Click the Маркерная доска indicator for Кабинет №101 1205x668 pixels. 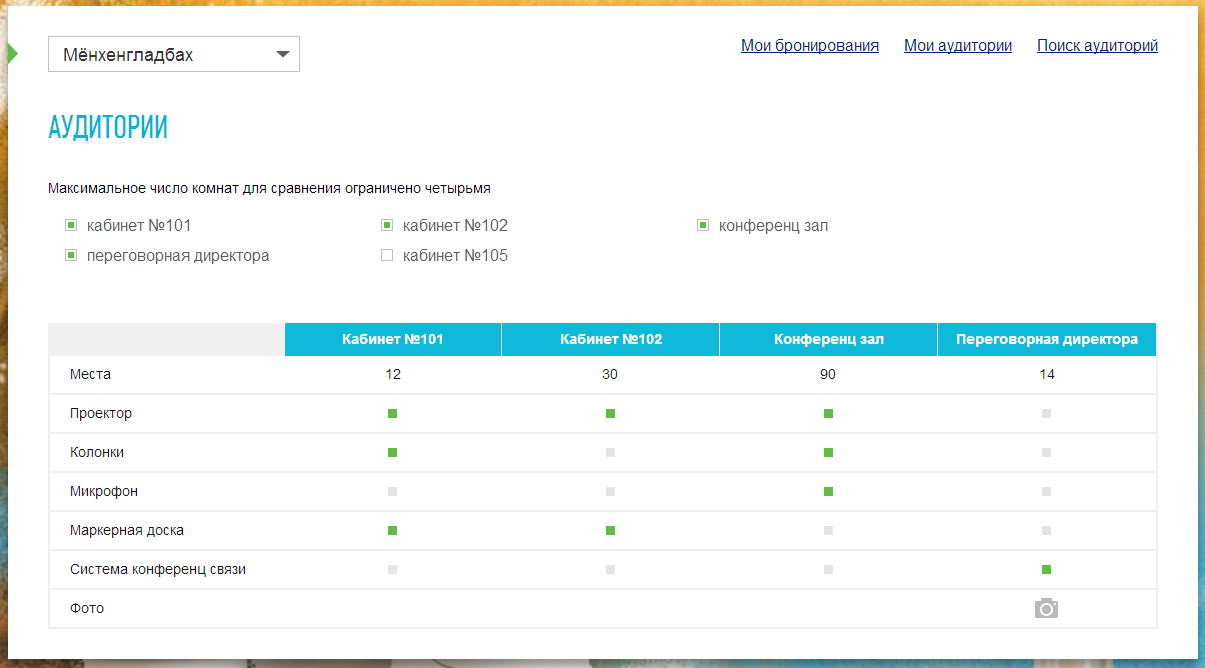[393, 530]
